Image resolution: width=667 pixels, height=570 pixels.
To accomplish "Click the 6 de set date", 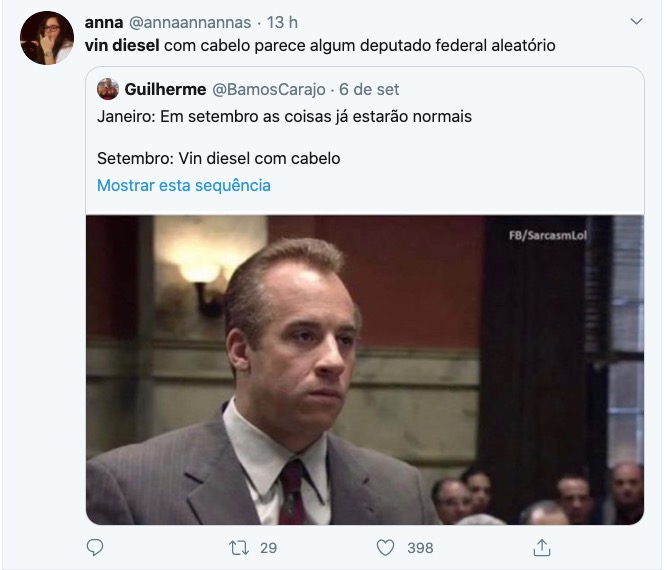I will [x=369, y=89].
